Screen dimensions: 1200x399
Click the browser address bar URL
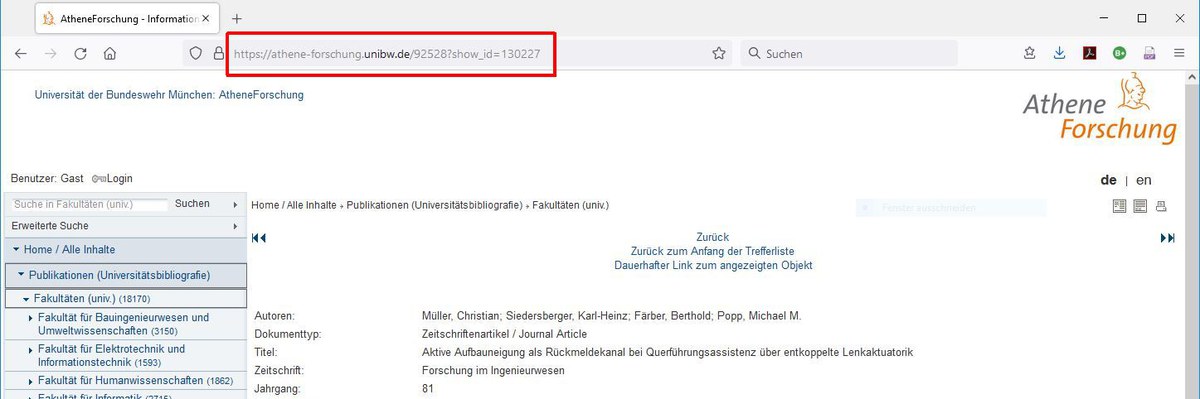[387, 54]
